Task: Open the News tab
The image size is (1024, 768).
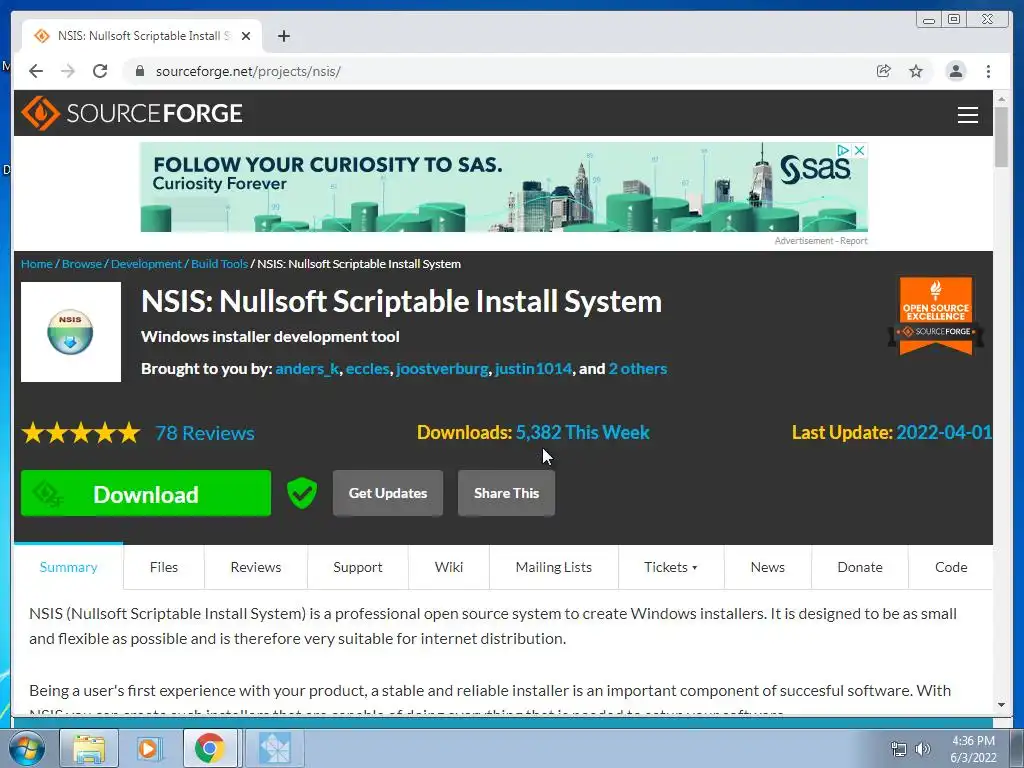Action: [x=767, y=567]
